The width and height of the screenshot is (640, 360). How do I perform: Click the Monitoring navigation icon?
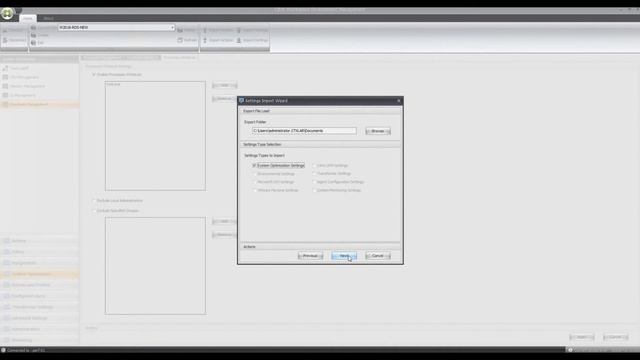[x=7, y=340]
